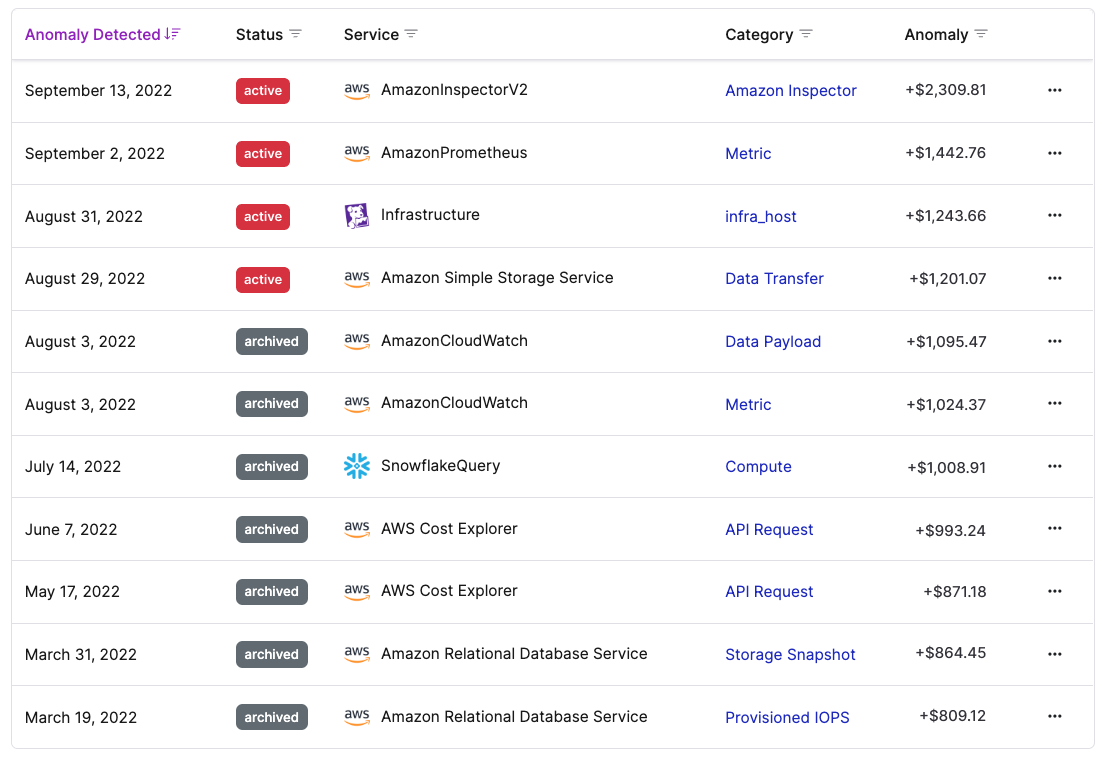The image size is (1105, 759).
Task: Click the +$1,243.66 anomaly amount
Action: [946, 216]
